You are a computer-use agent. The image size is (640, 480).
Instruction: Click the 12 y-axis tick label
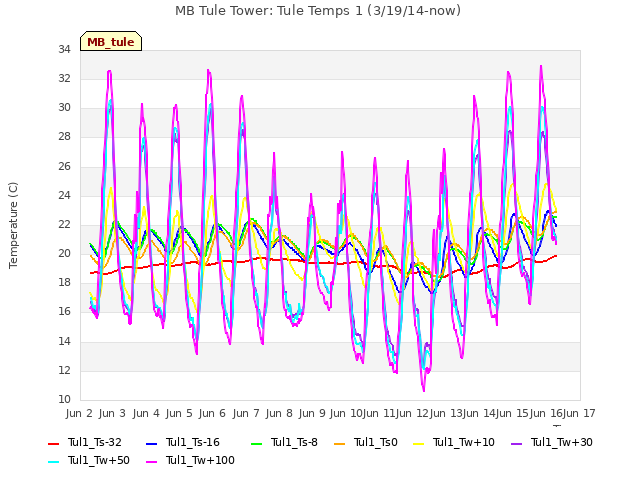(64, 370)
